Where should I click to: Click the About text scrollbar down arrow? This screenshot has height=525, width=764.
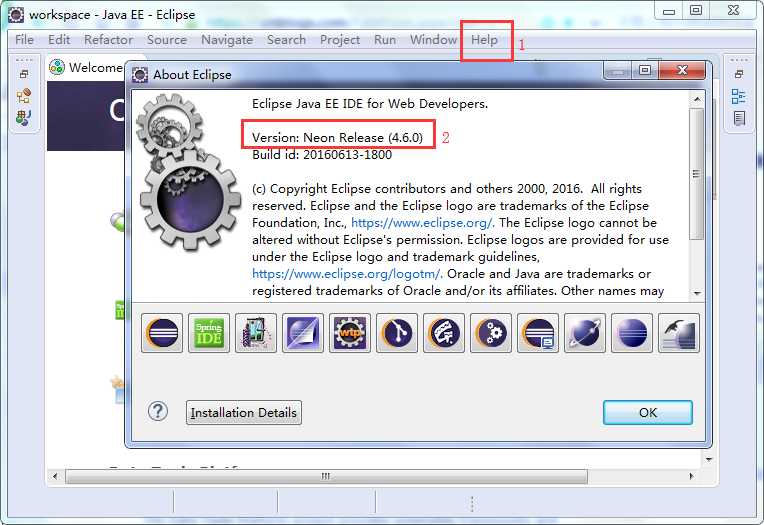click(x=697, y=292)
